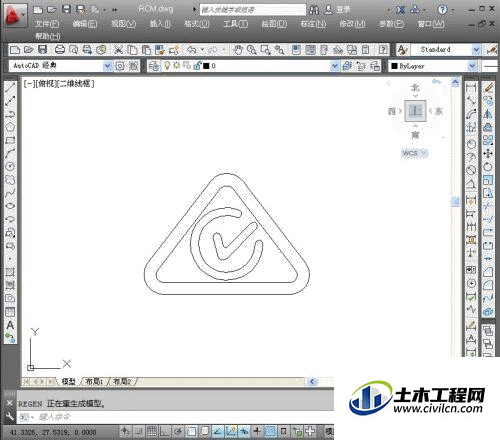Click the Cut scissors icon
The height and width of the screenshot is (440, 500).
118,50
